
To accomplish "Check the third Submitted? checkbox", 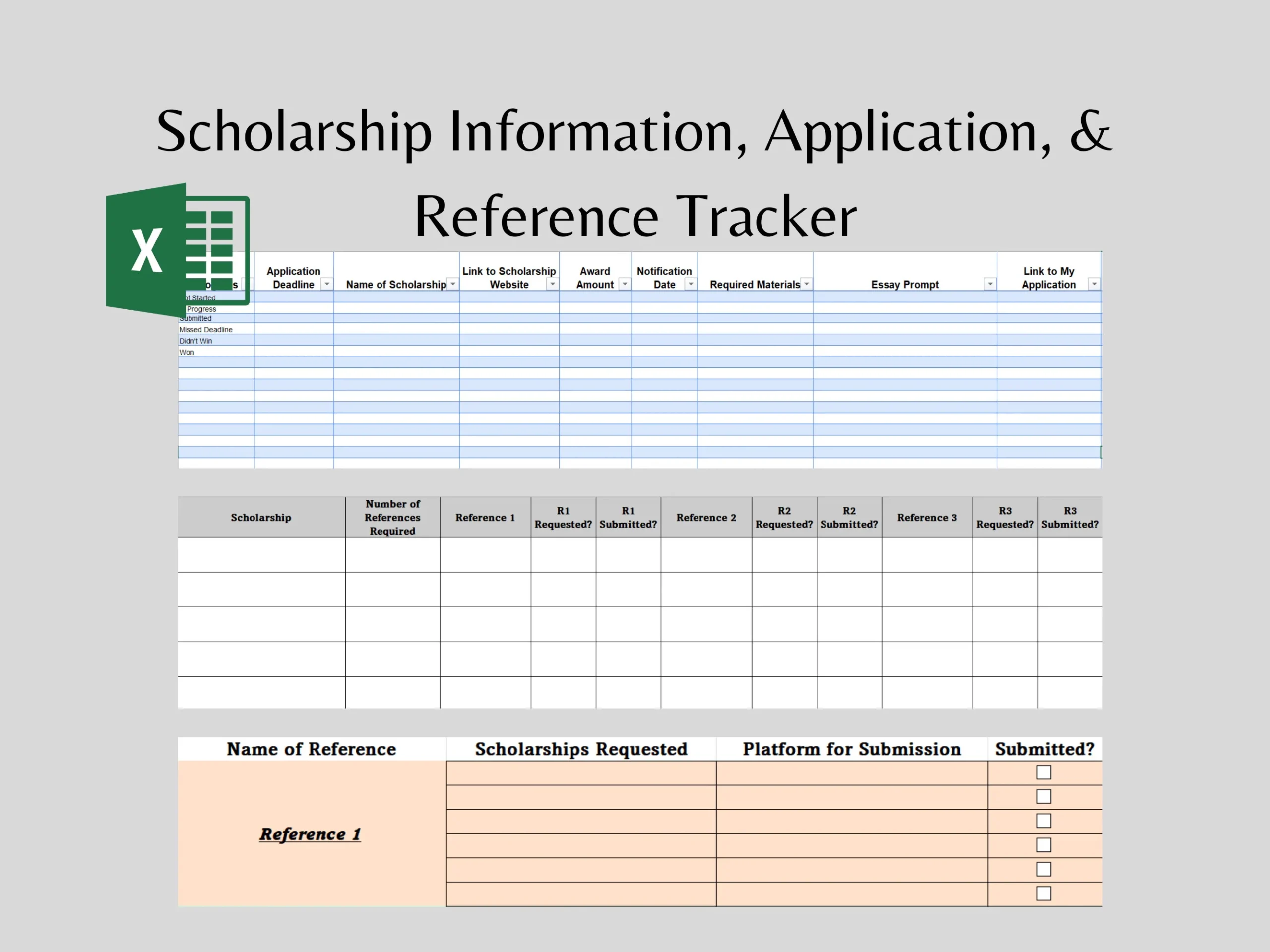I will point(1043,821).
